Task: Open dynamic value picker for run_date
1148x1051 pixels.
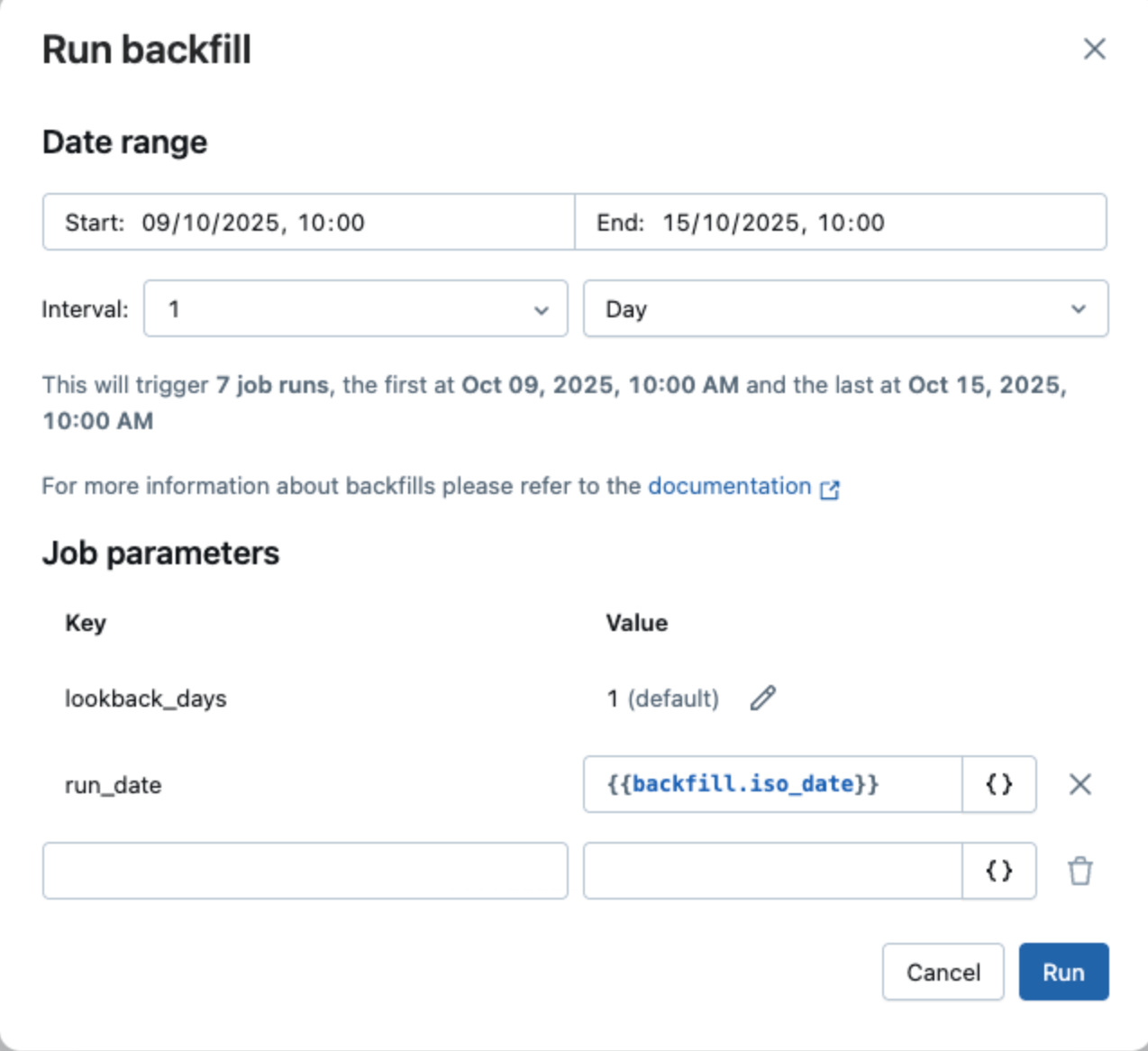Action: [998, 784]
